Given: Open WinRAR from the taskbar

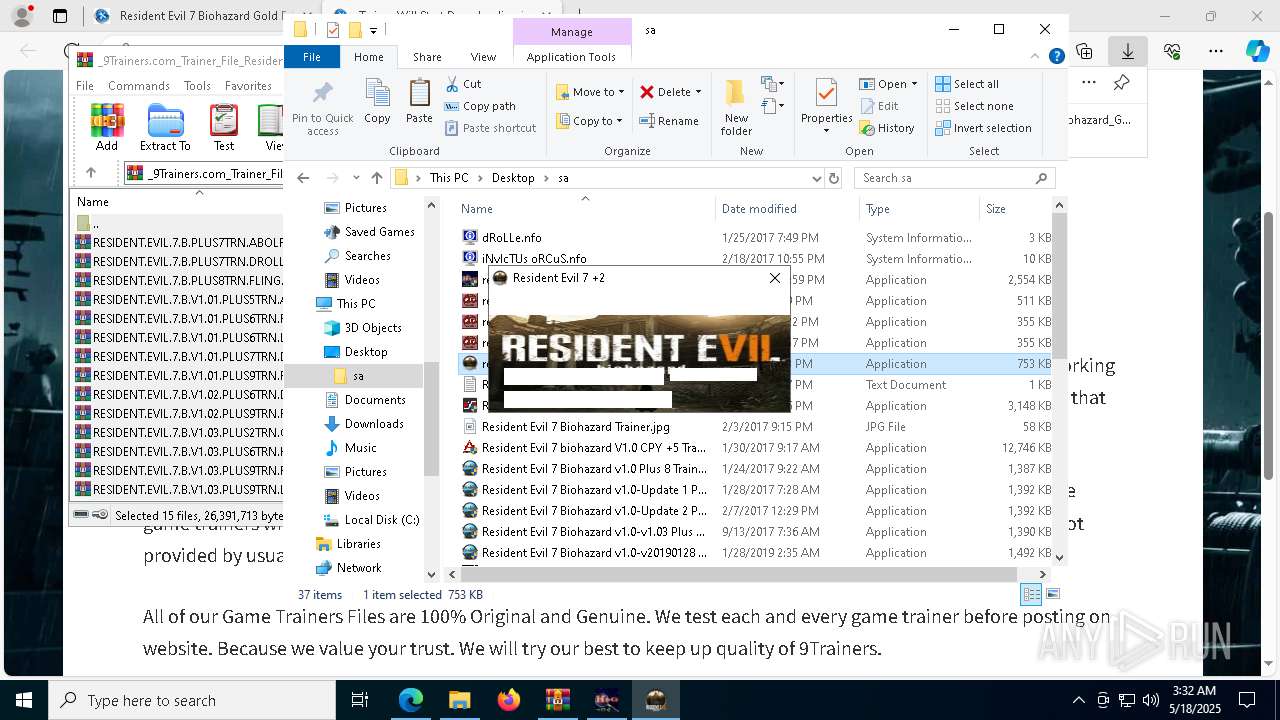Looking at the screenshot, I should click(558, 700).
